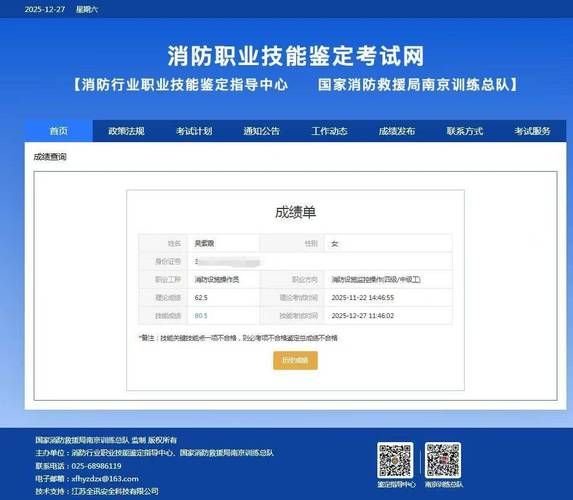Click the skill exam time 2025-12-27 11:46:02
The width and height of the screenshot is (573, 500).
point(363,315)
